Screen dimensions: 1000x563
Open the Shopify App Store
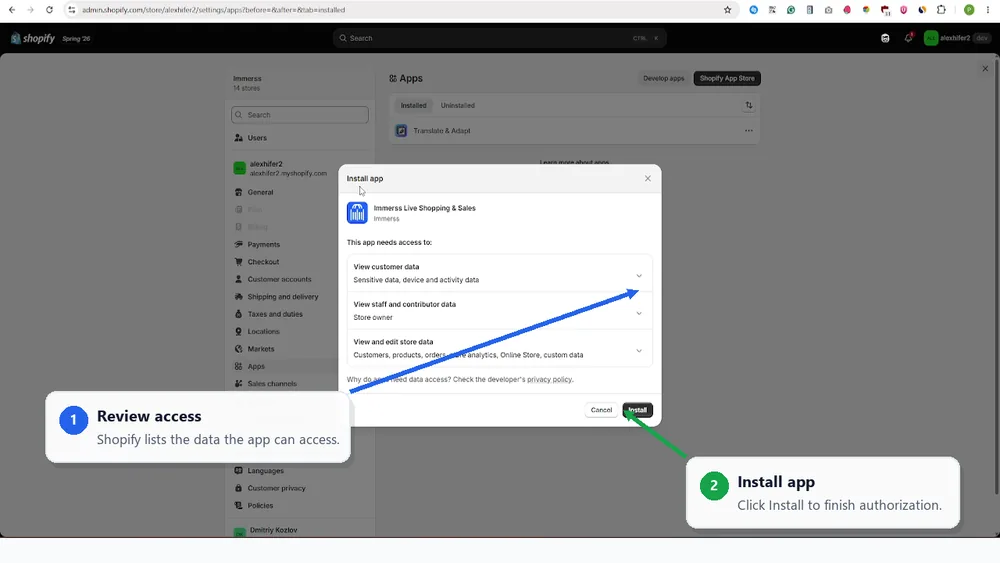727,78
